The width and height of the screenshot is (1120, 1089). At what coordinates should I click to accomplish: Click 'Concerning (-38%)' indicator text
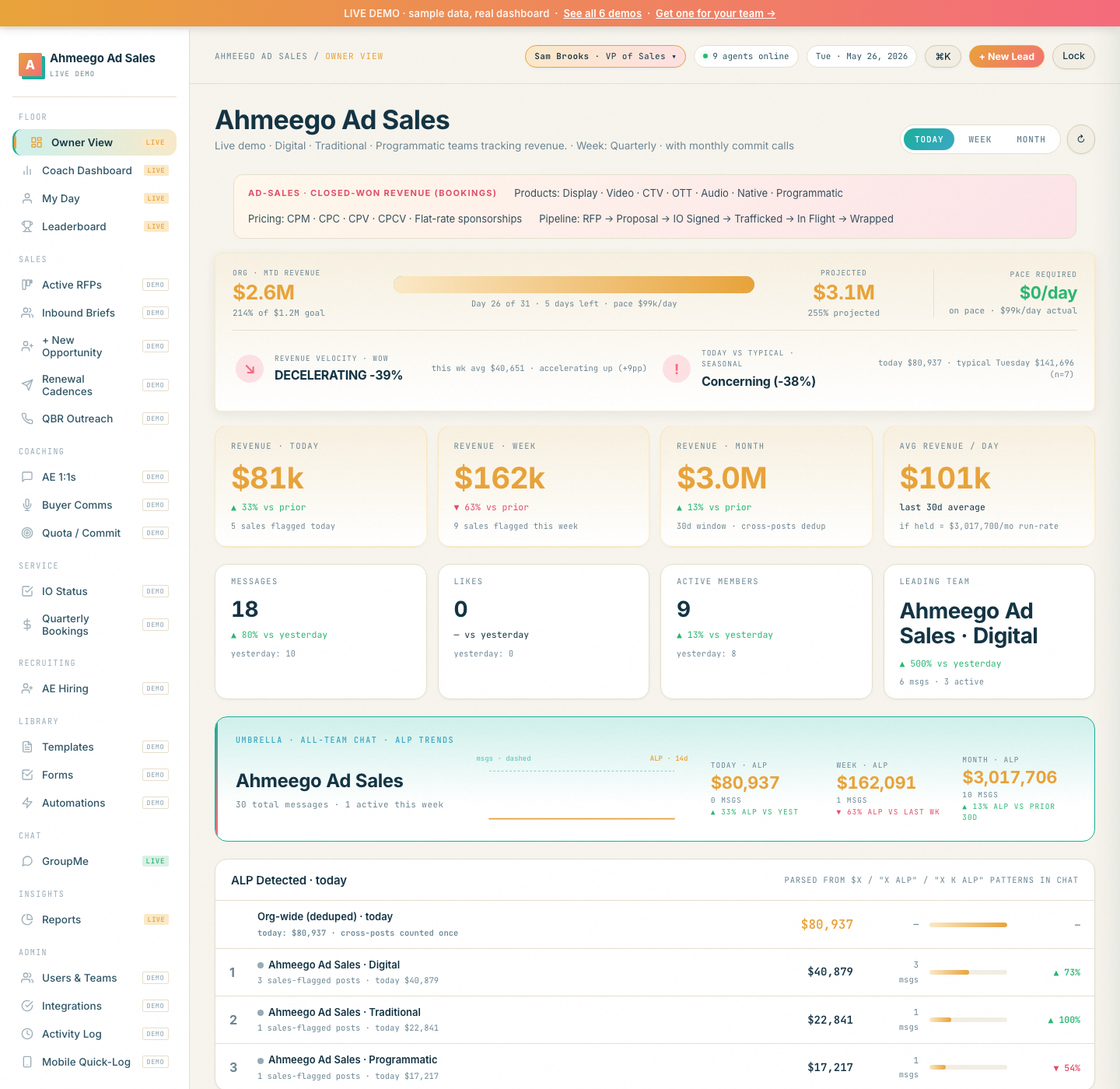tap(758, 381)
